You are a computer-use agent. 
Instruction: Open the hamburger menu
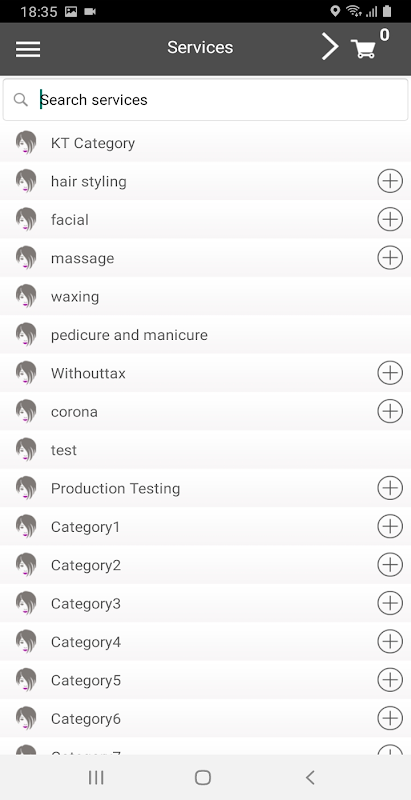(x=28, y=48)
